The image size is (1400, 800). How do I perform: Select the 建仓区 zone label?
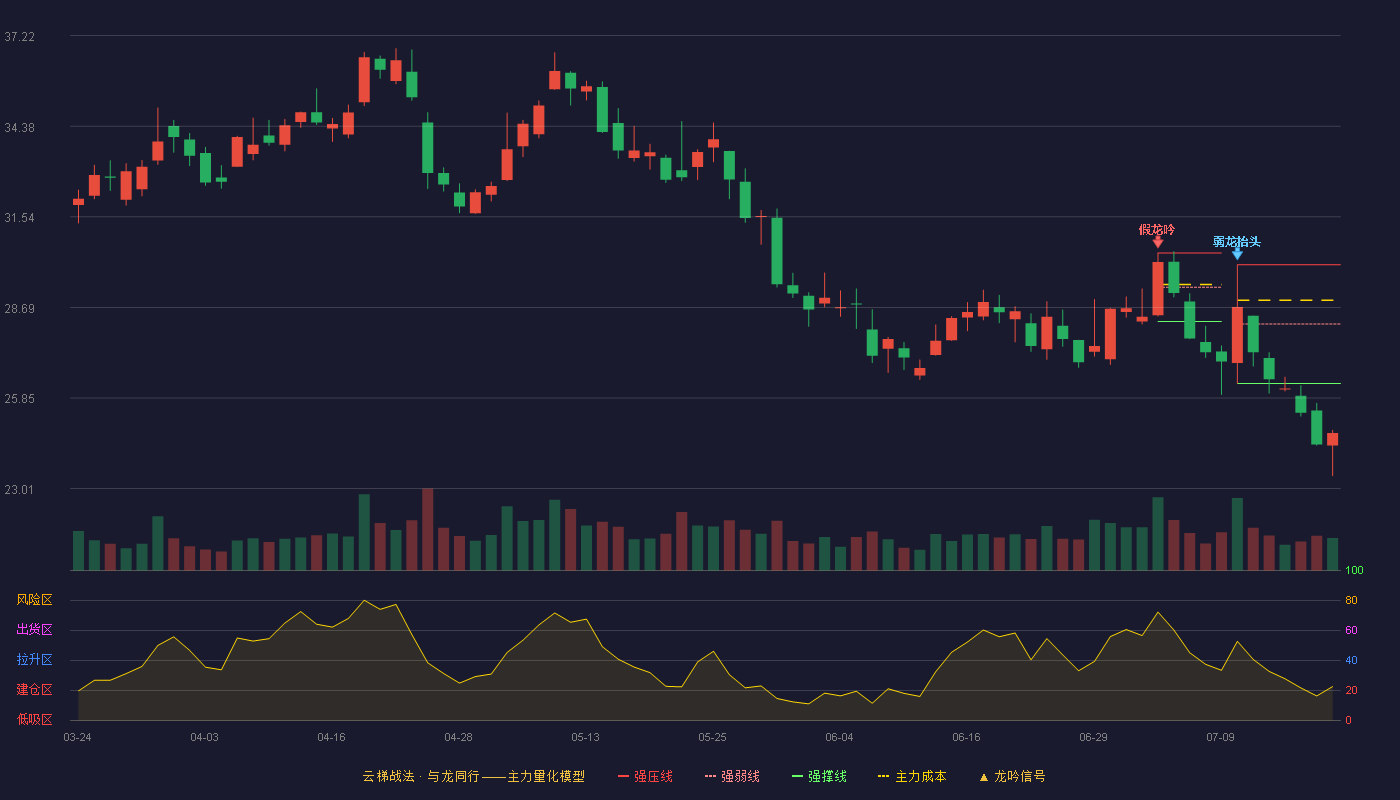coord(34,690)
